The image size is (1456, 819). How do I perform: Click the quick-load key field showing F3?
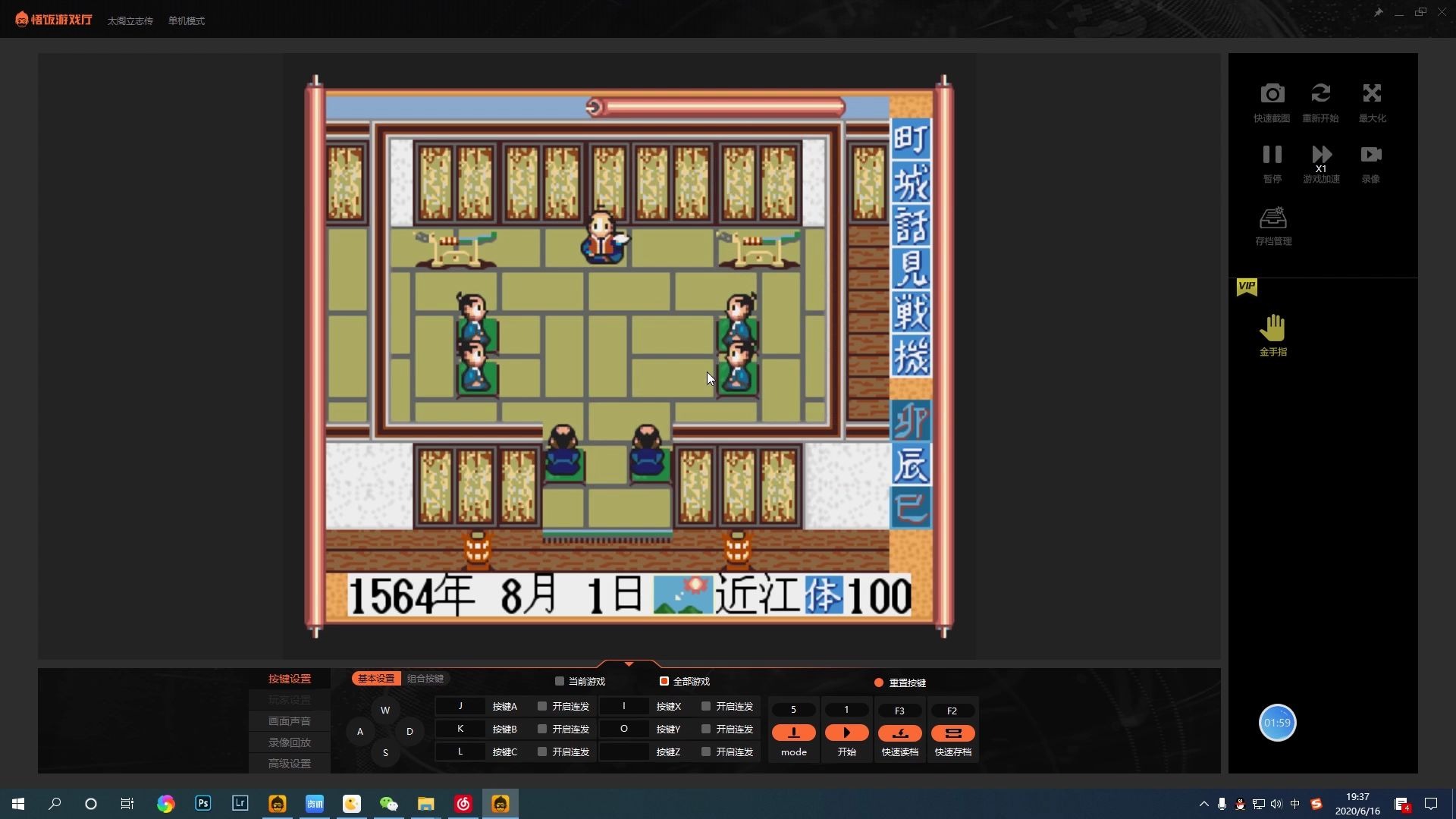[x=899, y=711]
